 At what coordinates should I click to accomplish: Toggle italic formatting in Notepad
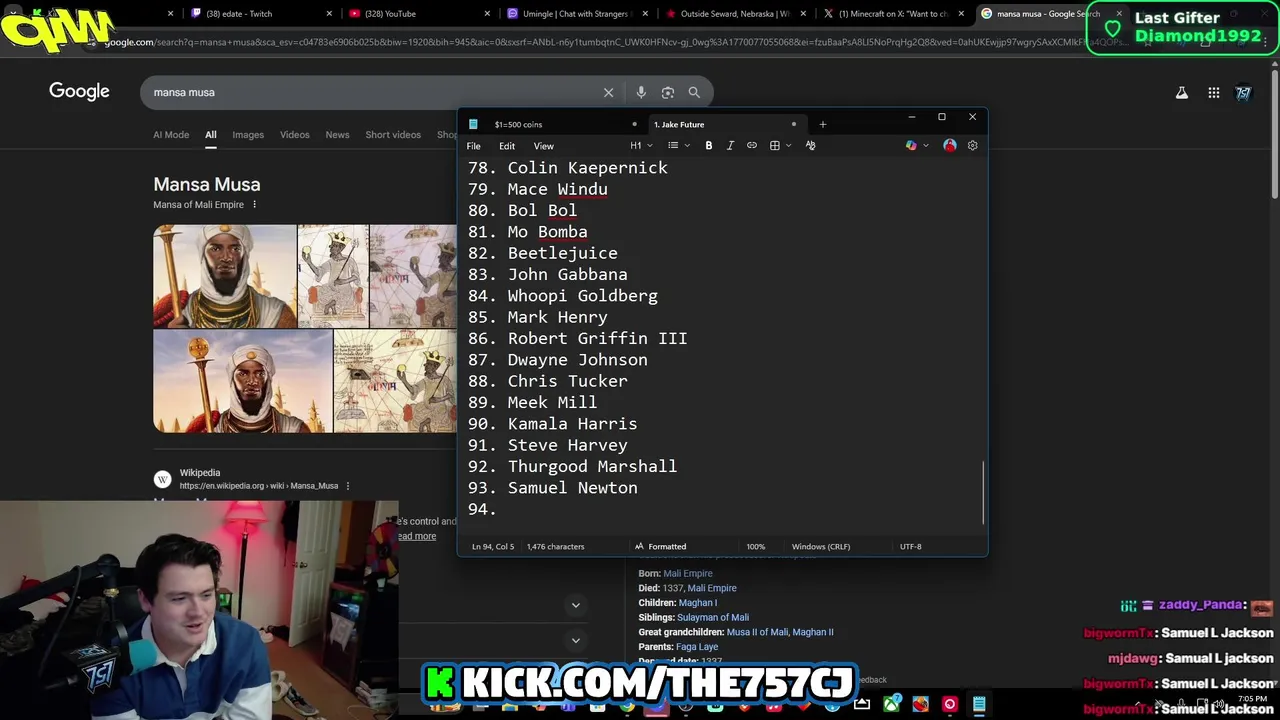[x=730, y=146]
